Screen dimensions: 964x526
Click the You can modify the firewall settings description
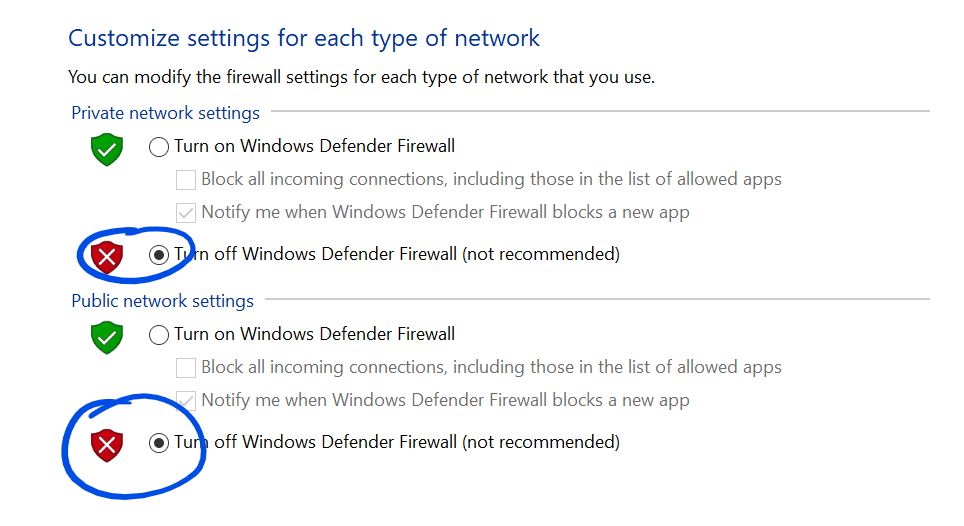point(362,77)
